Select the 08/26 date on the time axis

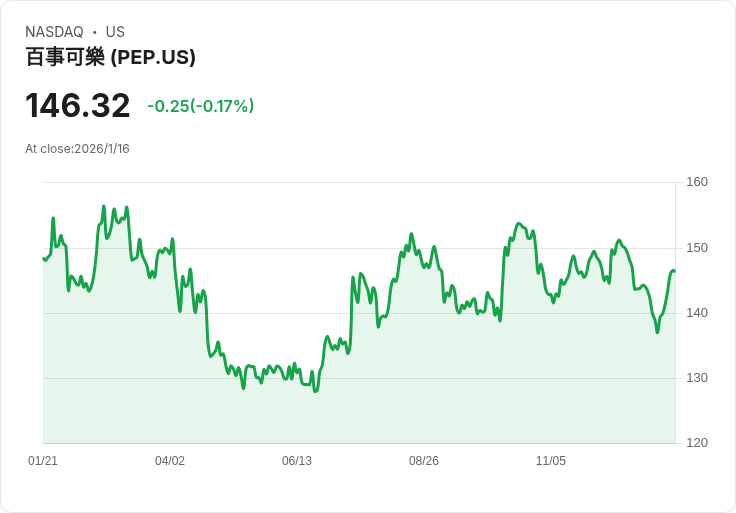424,461
